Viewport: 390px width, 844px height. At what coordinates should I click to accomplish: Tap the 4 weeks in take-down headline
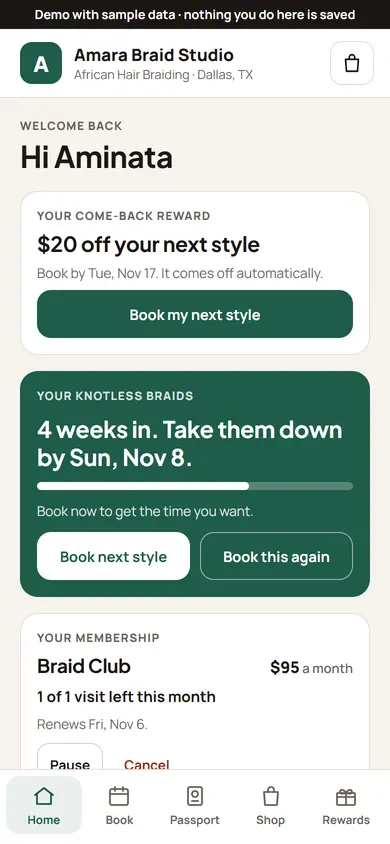pos(189,444)
